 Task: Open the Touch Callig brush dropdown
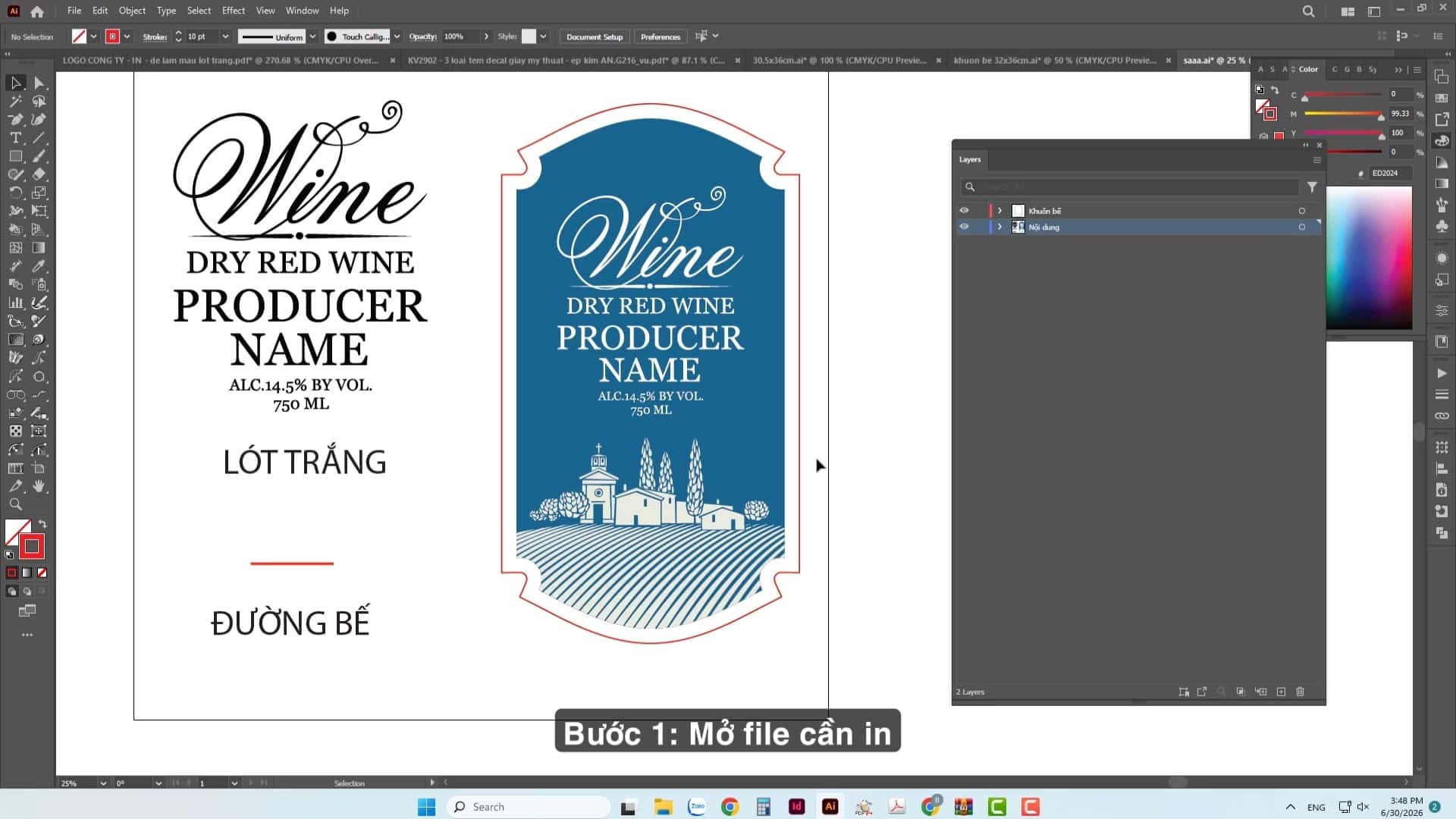pyautogui.click(x=397, y=36)
